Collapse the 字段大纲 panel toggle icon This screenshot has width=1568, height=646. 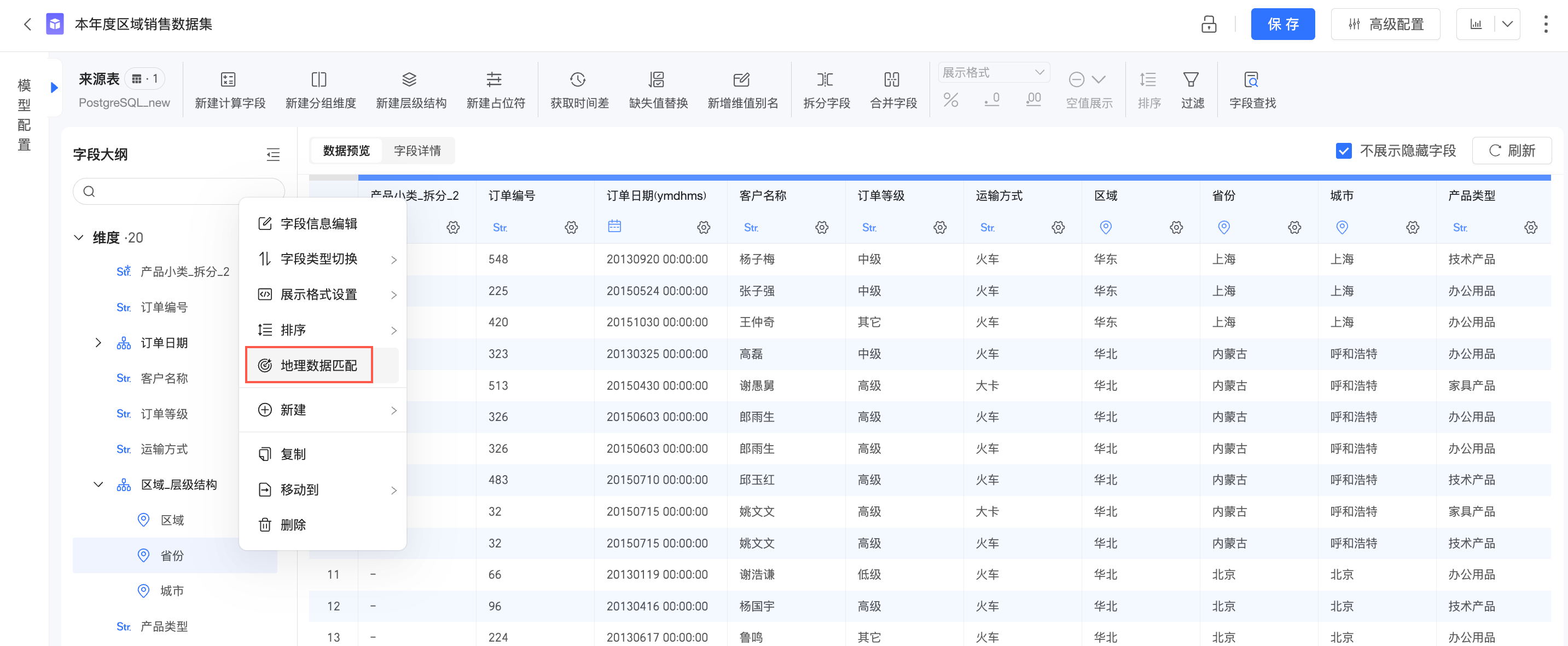coord(272,154)
